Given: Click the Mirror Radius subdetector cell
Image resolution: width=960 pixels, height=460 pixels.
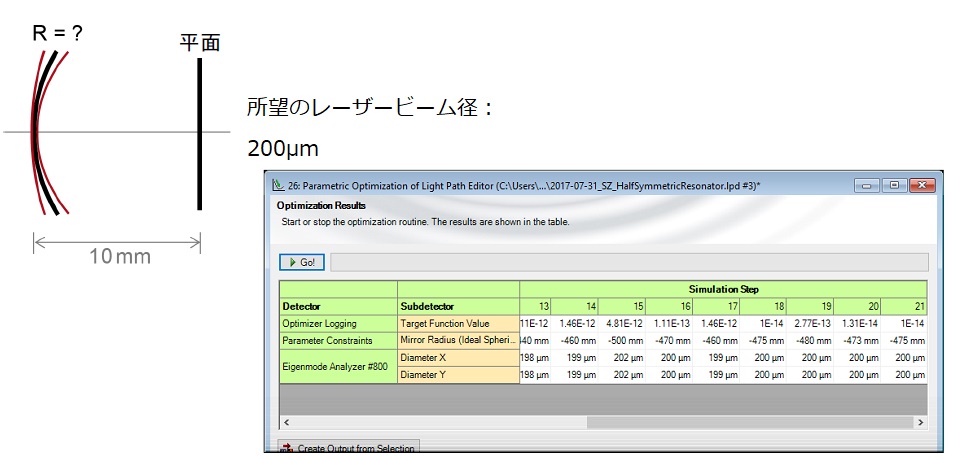Looking at the screenshot, I should click(x=457, y=340).
